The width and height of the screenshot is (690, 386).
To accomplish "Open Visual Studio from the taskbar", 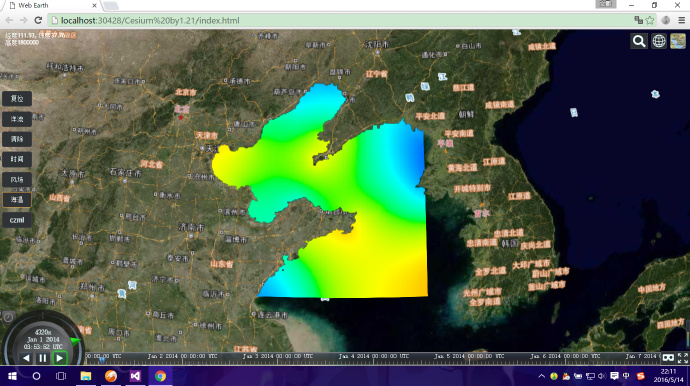I will click(135, 376).
